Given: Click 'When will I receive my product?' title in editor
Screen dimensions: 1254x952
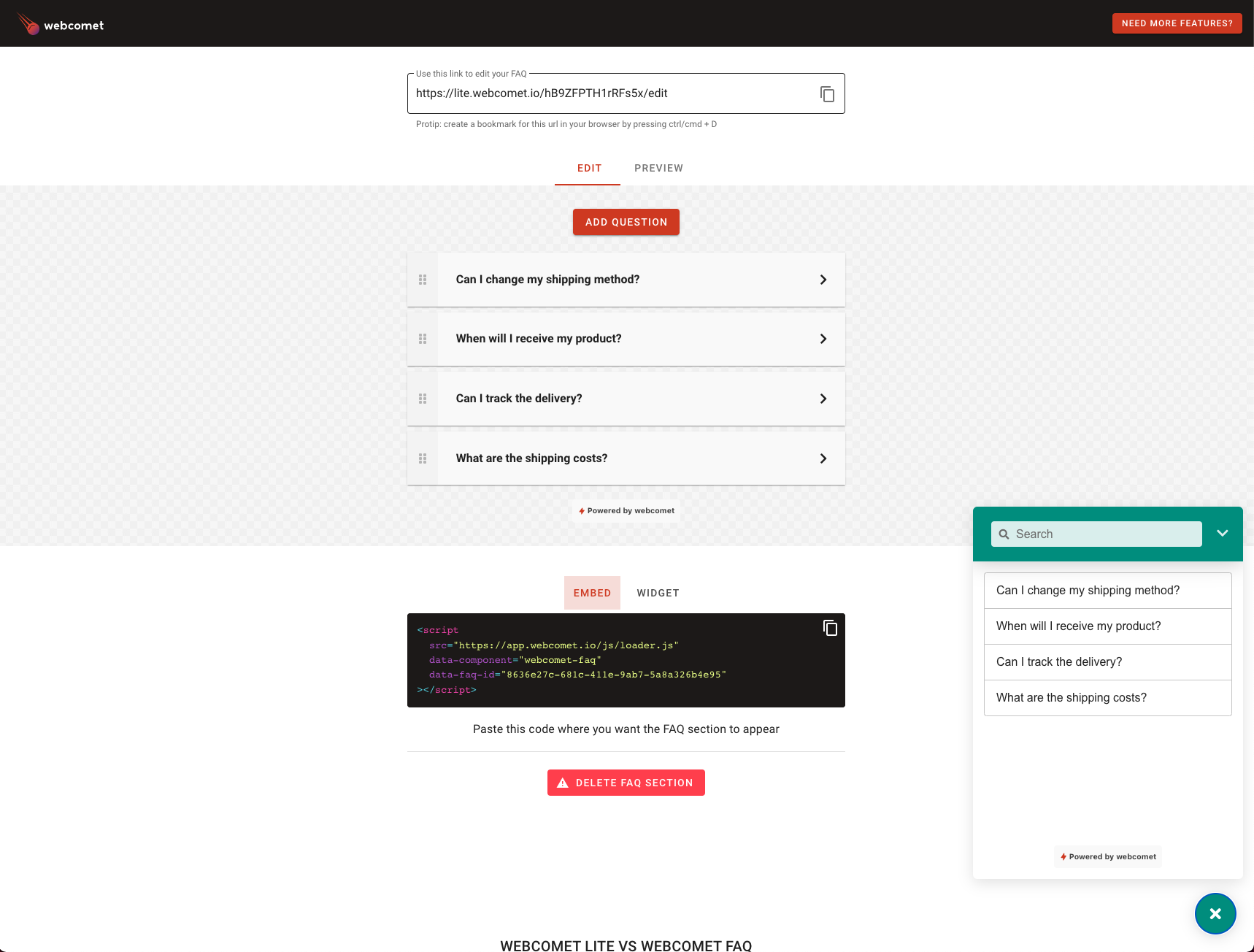Looking at the screenshot, I should (x=539, y=339).
